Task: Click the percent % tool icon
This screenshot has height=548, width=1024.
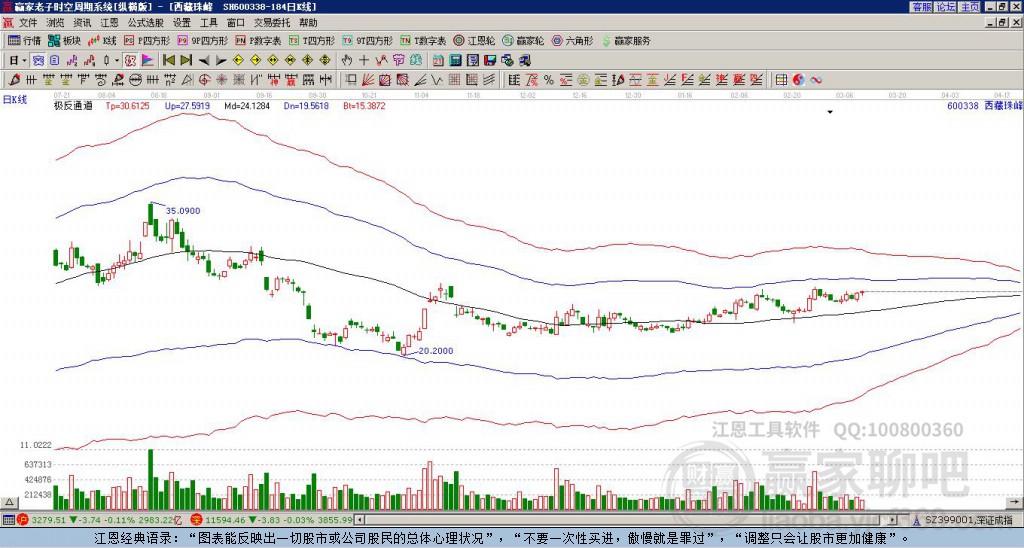Action: [x=549, y=80]
